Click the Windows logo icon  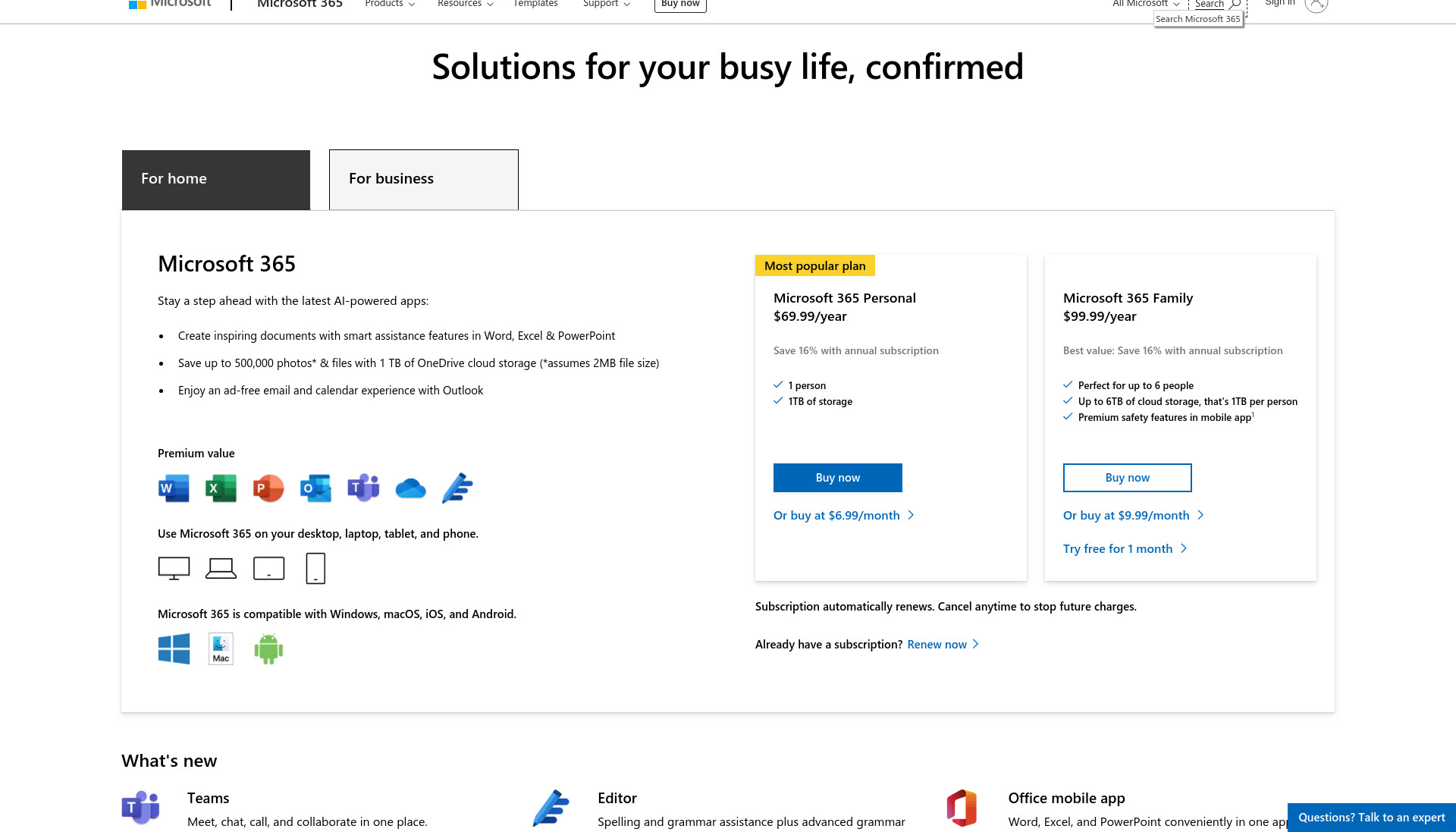click(174, 649)
